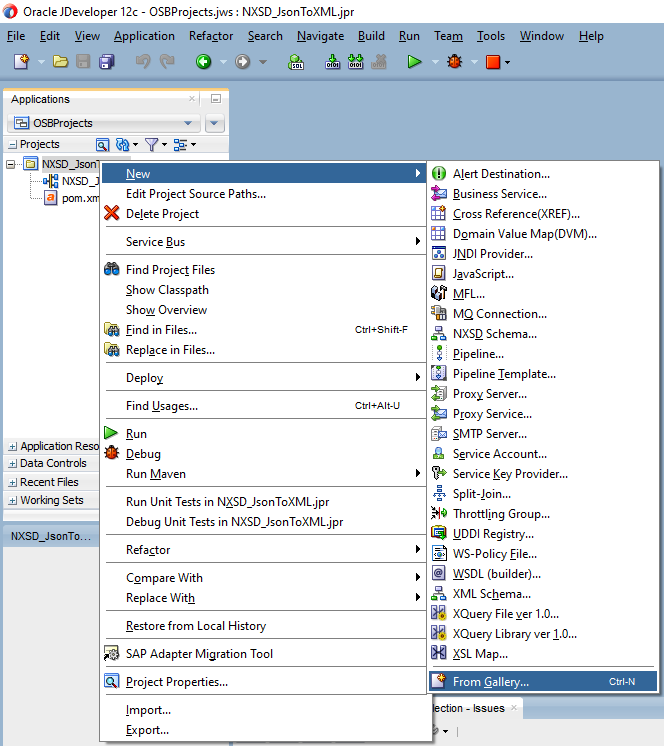Viewport: 664px width, 746px height.
Task: Click the Make project toolbar icon
Action: (332, 62)
